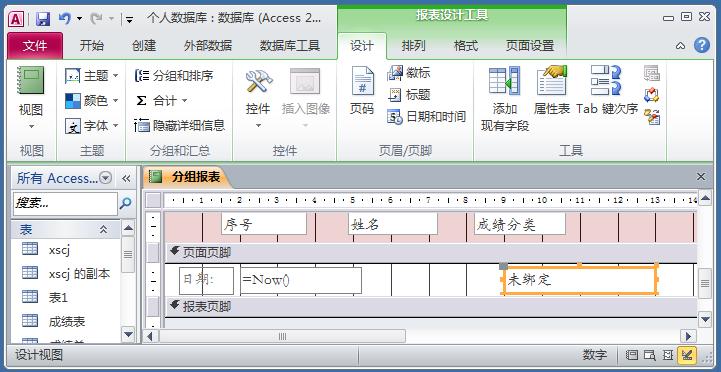Close the 分组报表 report tab
Viewport: 721px width, 372px height.
click(x=701, y=177)
